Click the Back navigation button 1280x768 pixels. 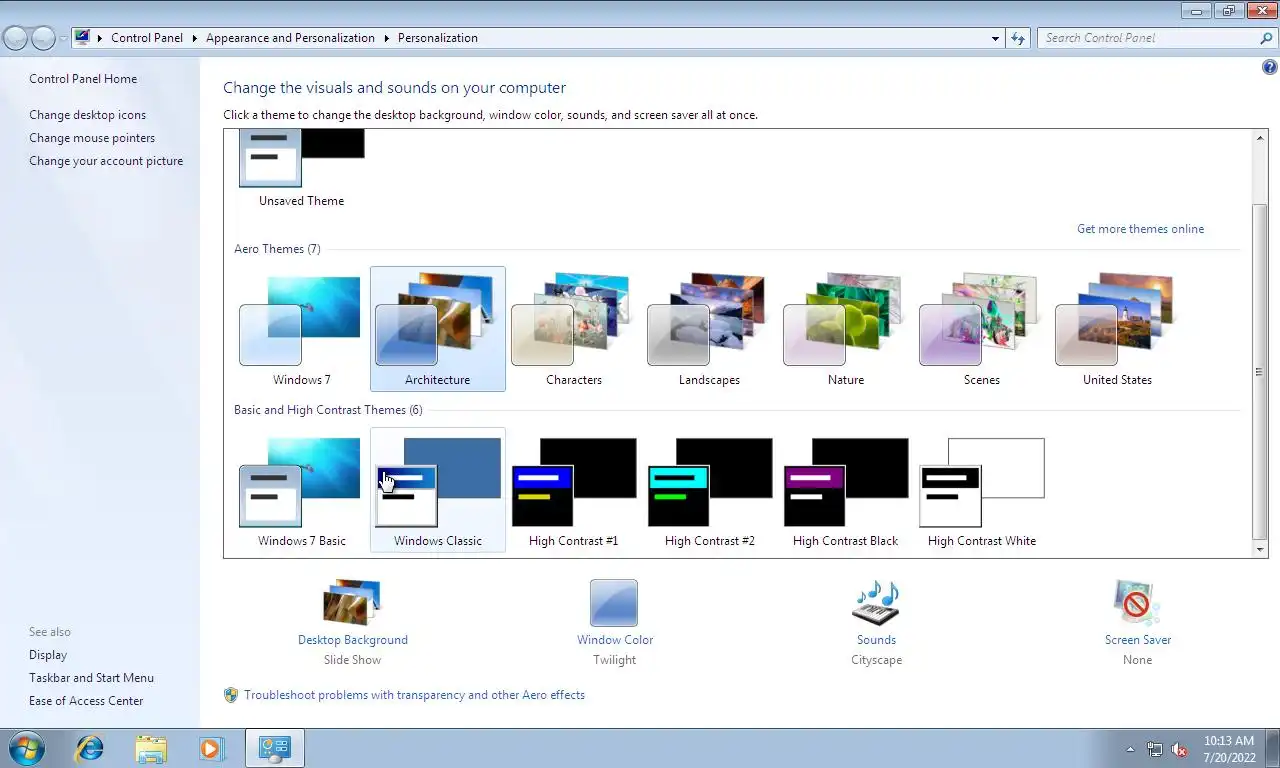(16, 38)
